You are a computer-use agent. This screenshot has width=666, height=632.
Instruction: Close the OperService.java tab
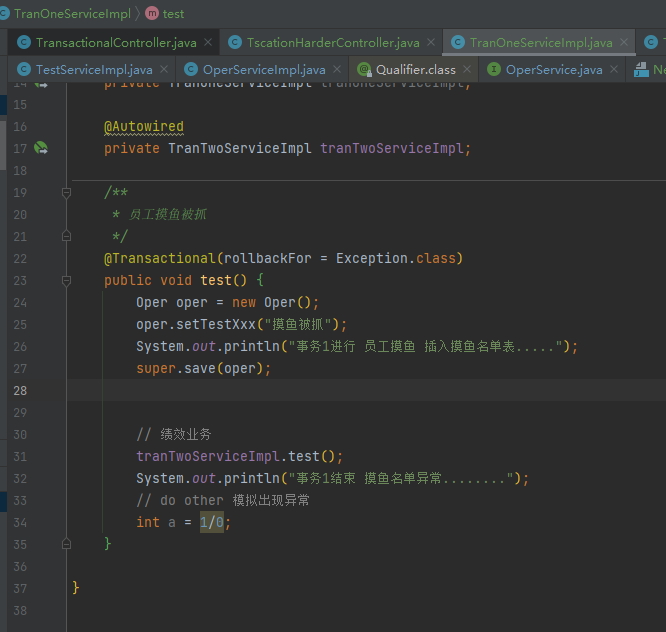[x=614, y=69]
